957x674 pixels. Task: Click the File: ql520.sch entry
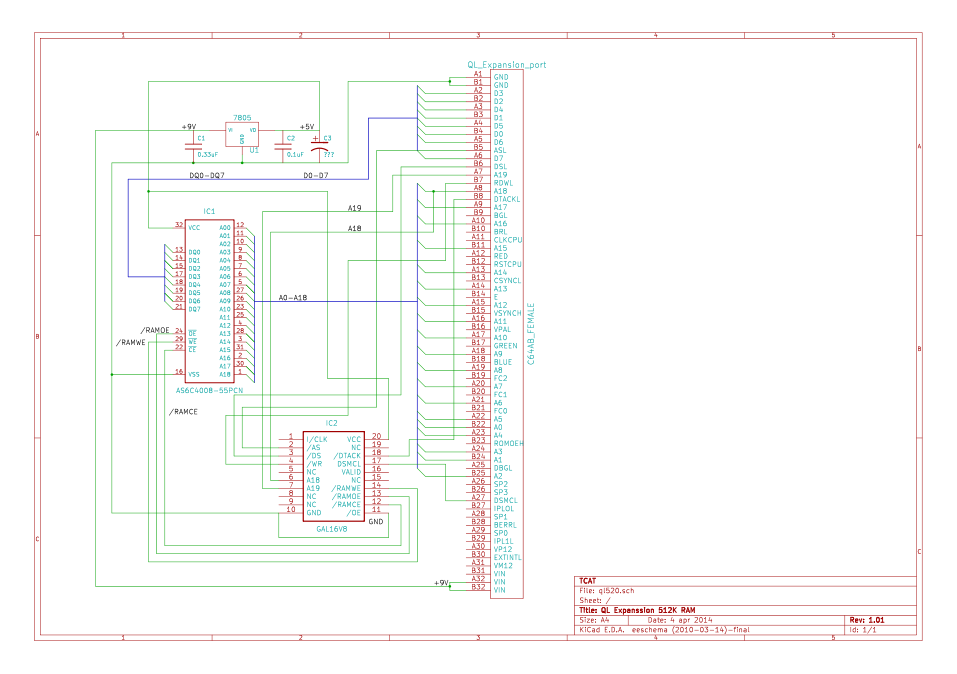pos(607,591)
